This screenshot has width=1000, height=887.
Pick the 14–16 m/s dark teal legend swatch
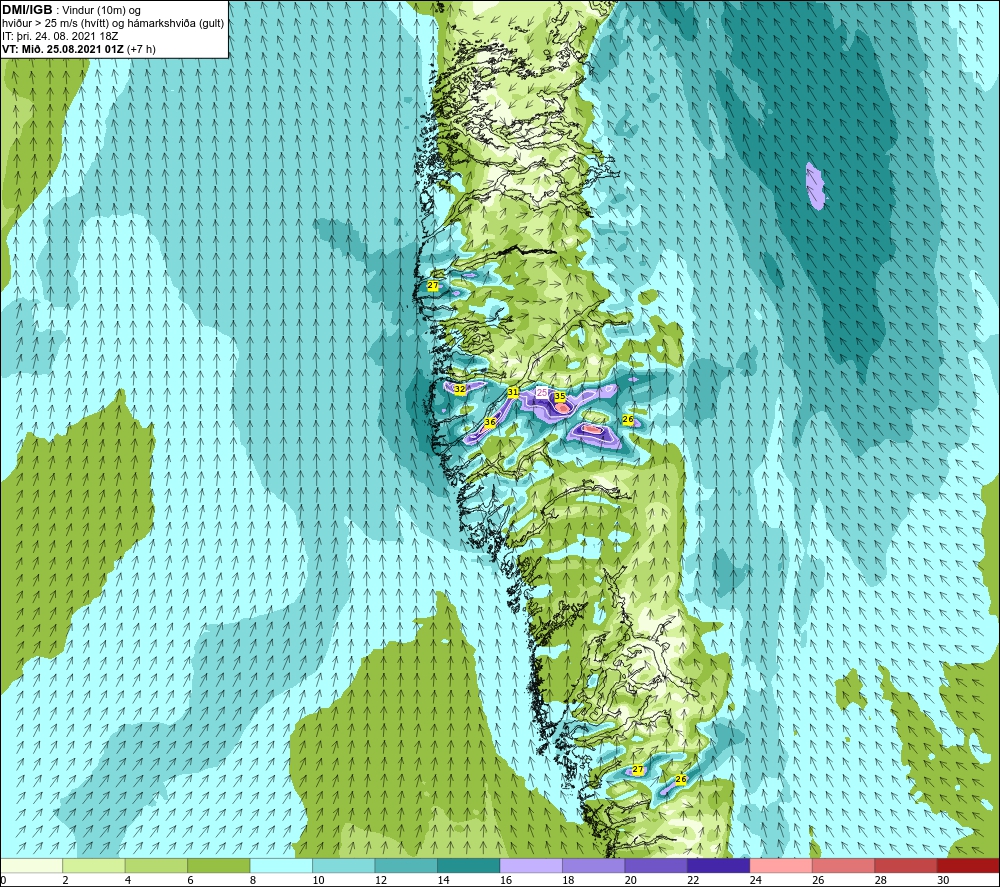click(x=469, y=866)
